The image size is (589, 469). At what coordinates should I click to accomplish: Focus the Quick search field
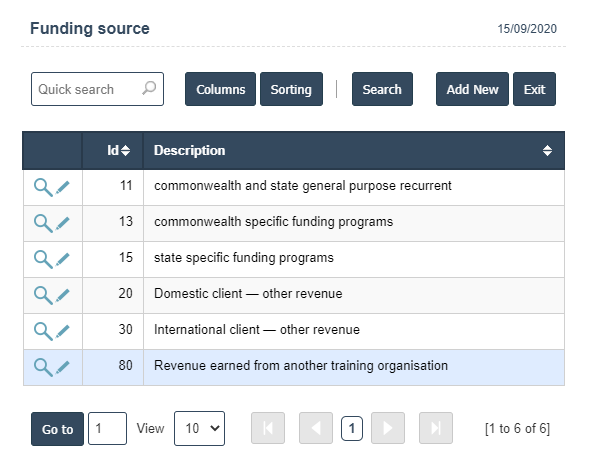[97, 89]
